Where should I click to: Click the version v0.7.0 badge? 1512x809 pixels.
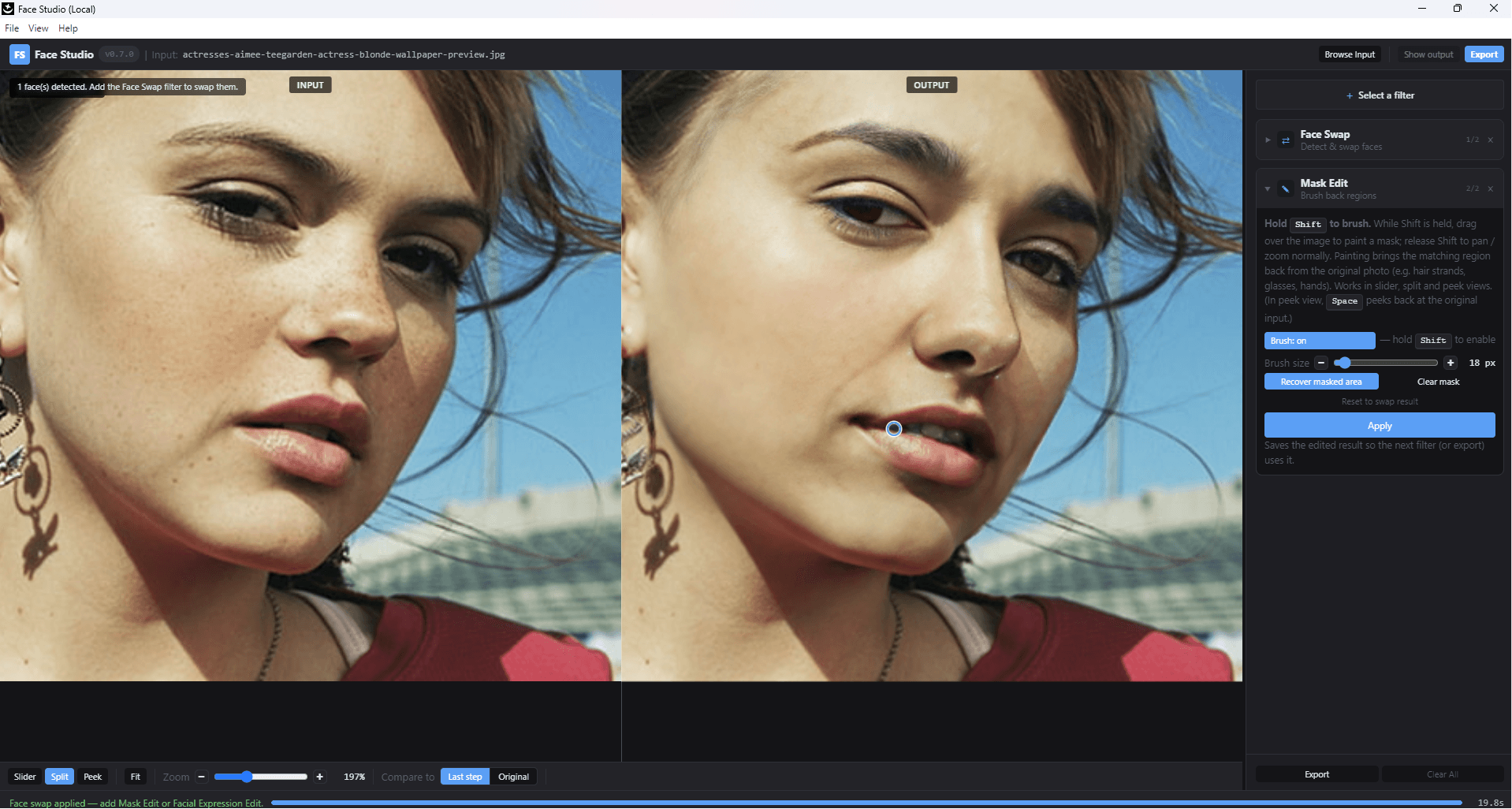point(120,54)
